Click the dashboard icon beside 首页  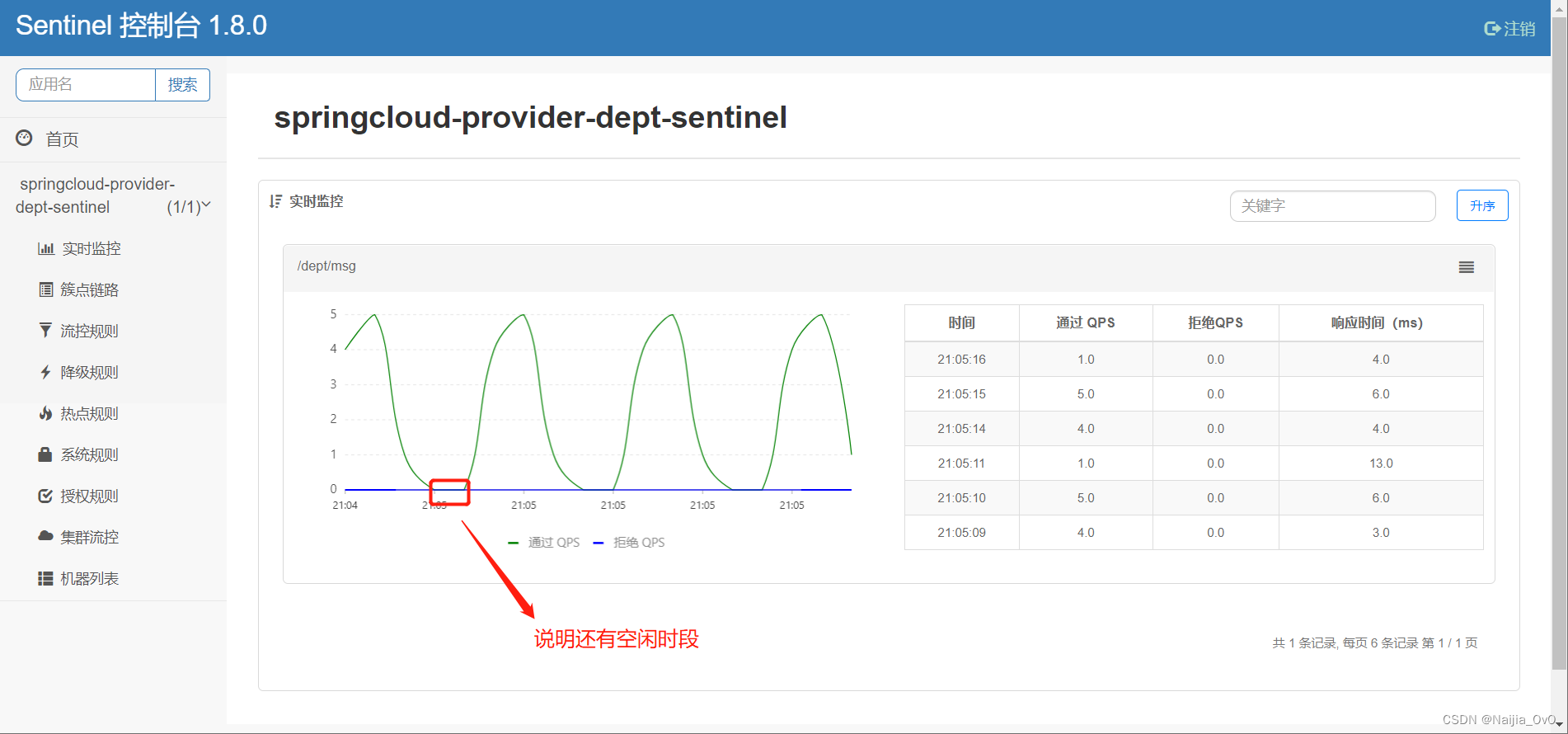24,139
